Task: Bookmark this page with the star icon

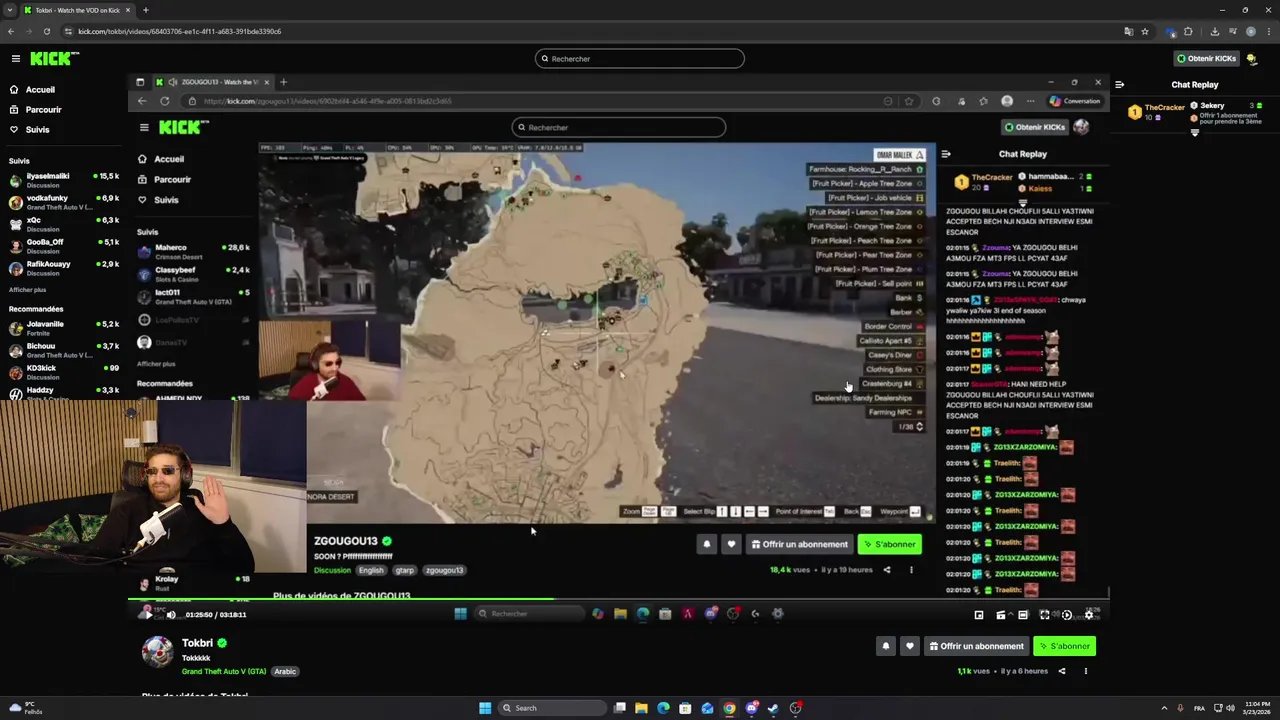Action: (1145, 31)
